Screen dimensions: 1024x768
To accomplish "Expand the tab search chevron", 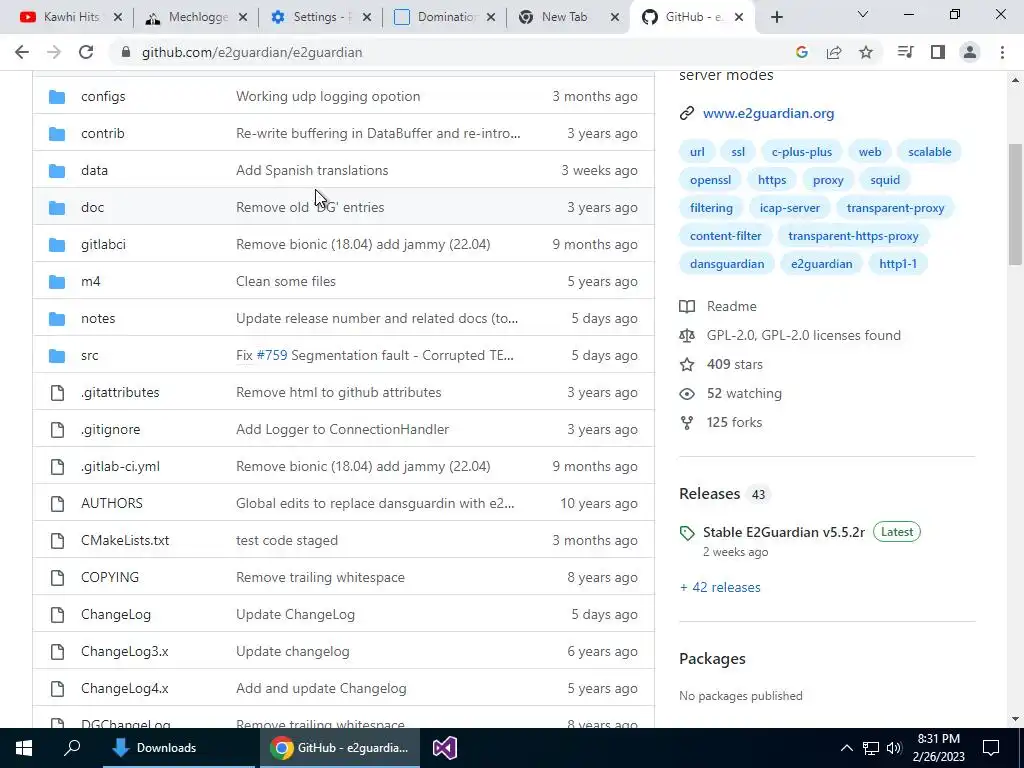I will coord(863,14).
